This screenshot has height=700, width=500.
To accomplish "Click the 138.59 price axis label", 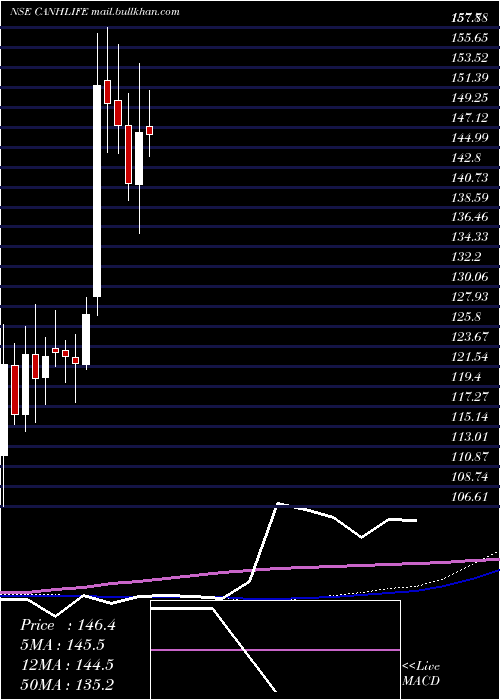I will click(x=469, y=197).
